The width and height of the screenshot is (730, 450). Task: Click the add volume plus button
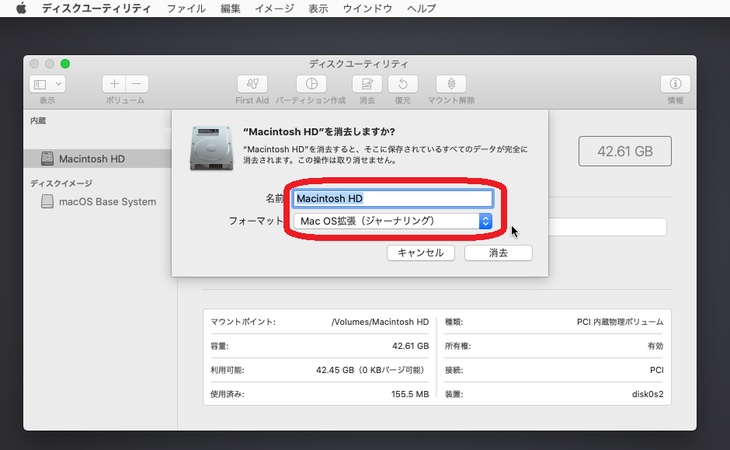pyautogui.click(x=114, y=84)
